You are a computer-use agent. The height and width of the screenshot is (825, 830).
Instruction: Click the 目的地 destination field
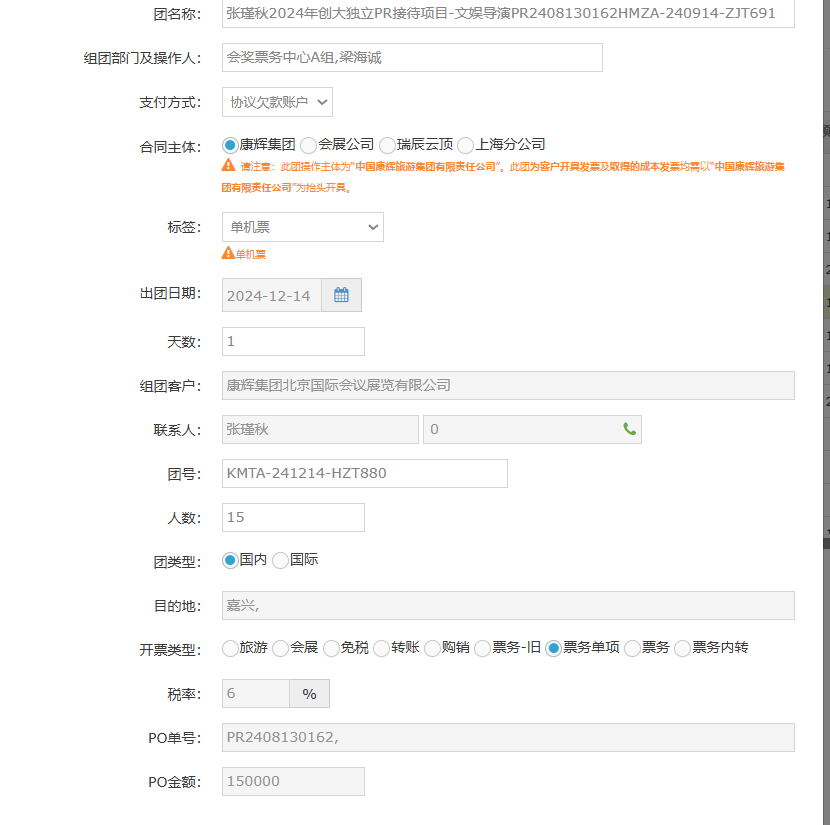coord(507,606)
